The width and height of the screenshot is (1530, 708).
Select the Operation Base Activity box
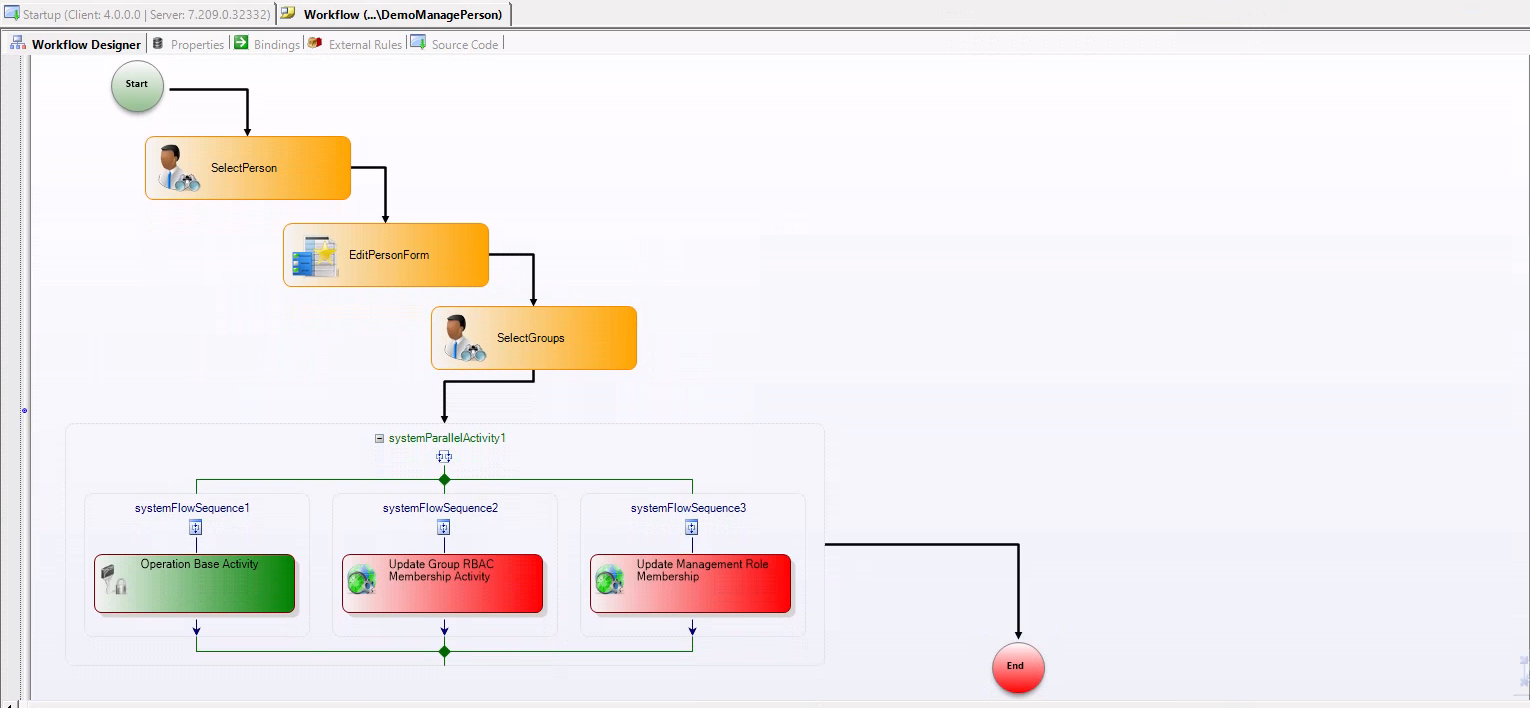(195, 583)
